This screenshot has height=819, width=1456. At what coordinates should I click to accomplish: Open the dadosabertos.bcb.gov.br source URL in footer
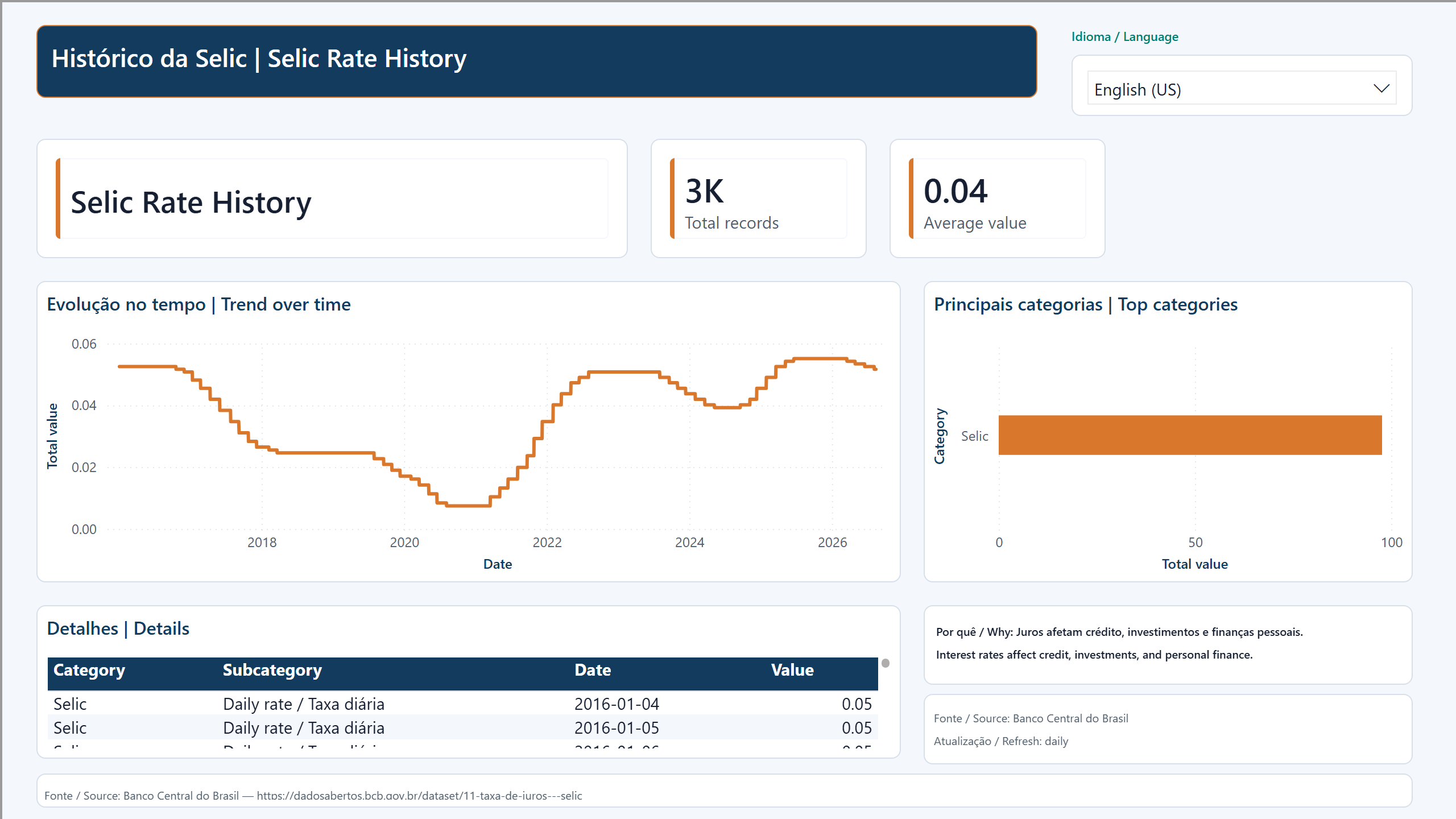[x=419, y=796]
